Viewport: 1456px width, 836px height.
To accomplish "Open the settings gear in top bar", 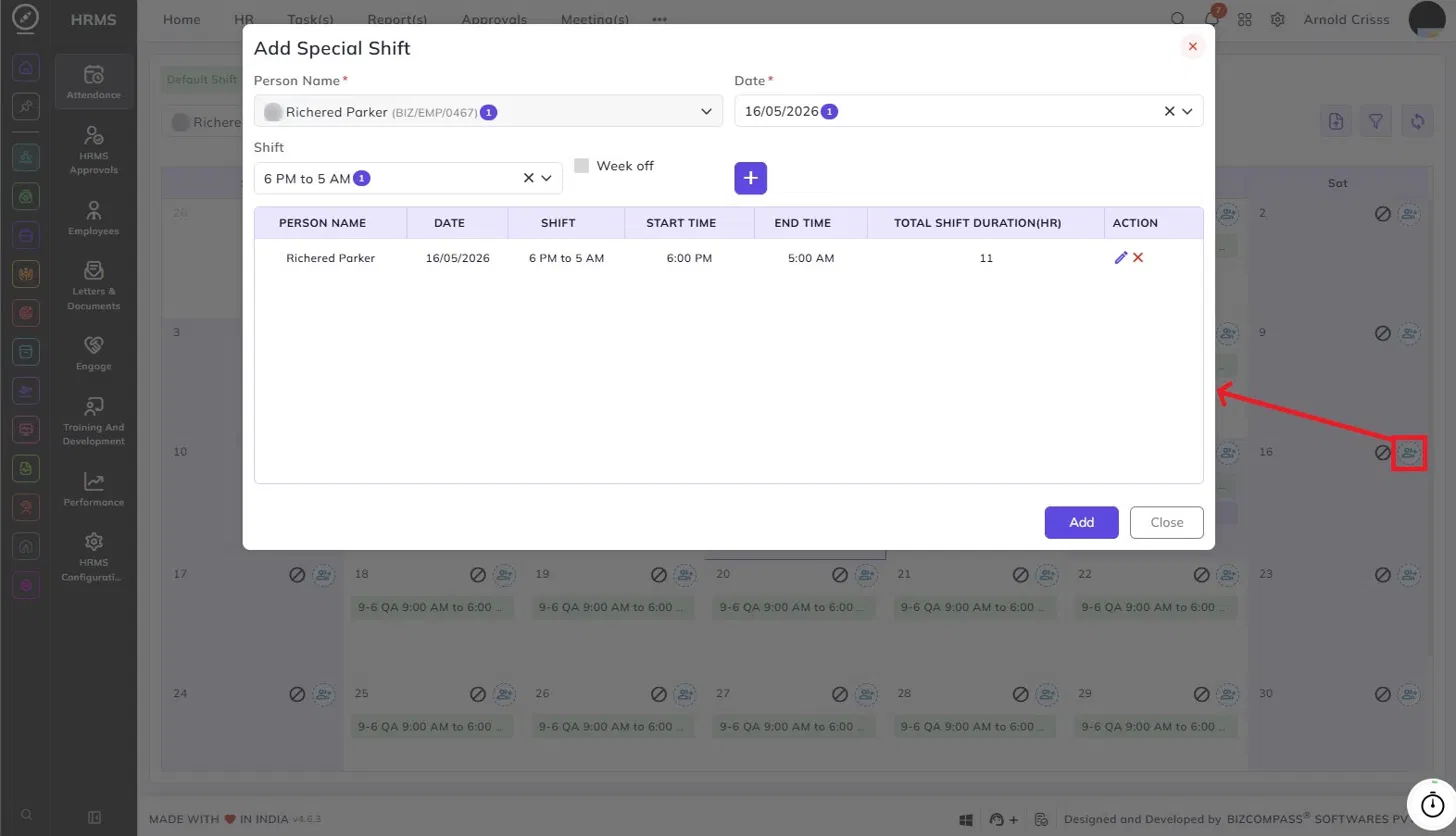I will 1278,20.
